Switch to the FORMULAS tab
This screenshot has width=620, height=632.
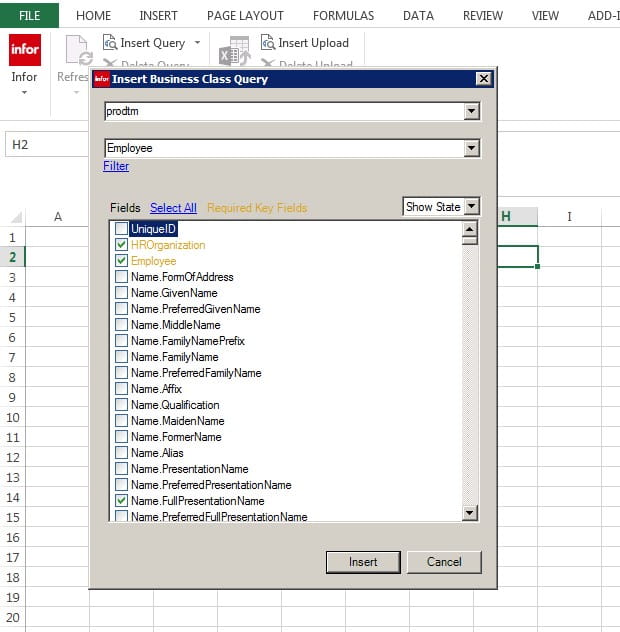343,16
